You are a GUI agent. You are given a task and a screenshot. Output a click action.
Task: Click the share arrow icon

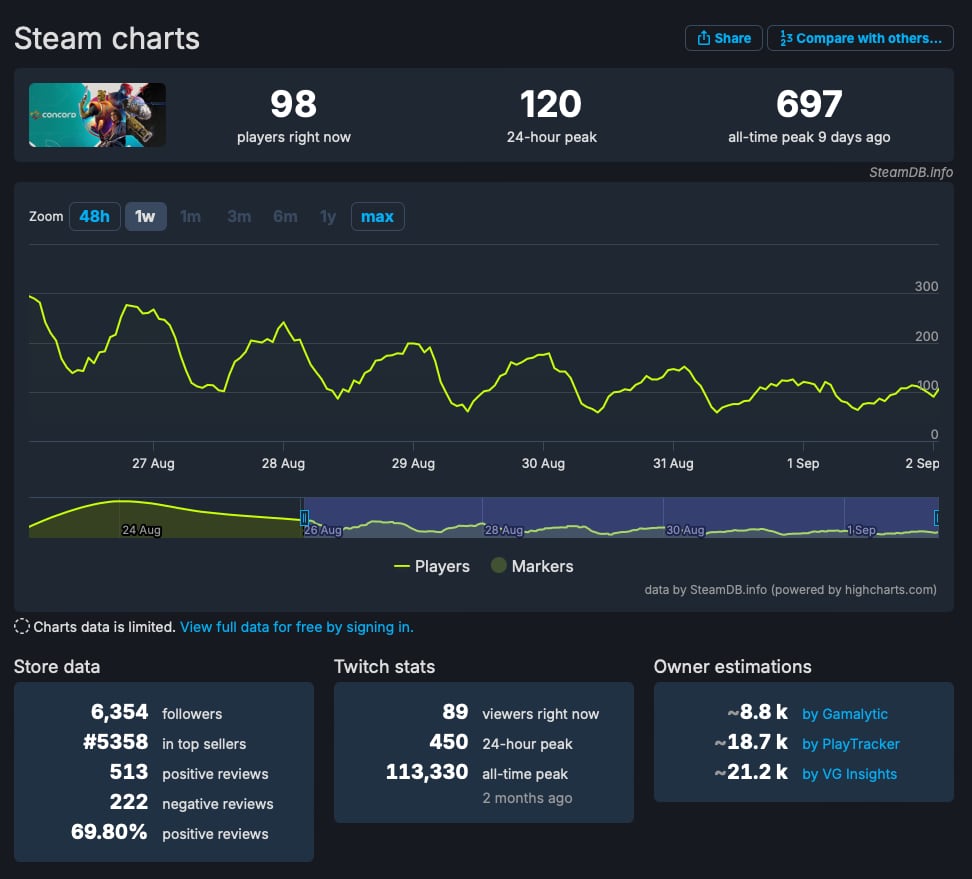click(703, 38)
